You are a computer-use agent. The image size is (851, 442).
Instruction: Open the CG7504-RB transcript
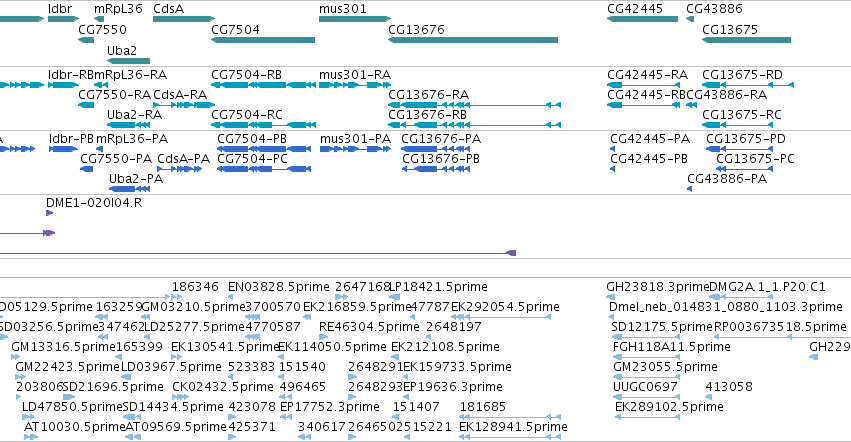point(263,85)
